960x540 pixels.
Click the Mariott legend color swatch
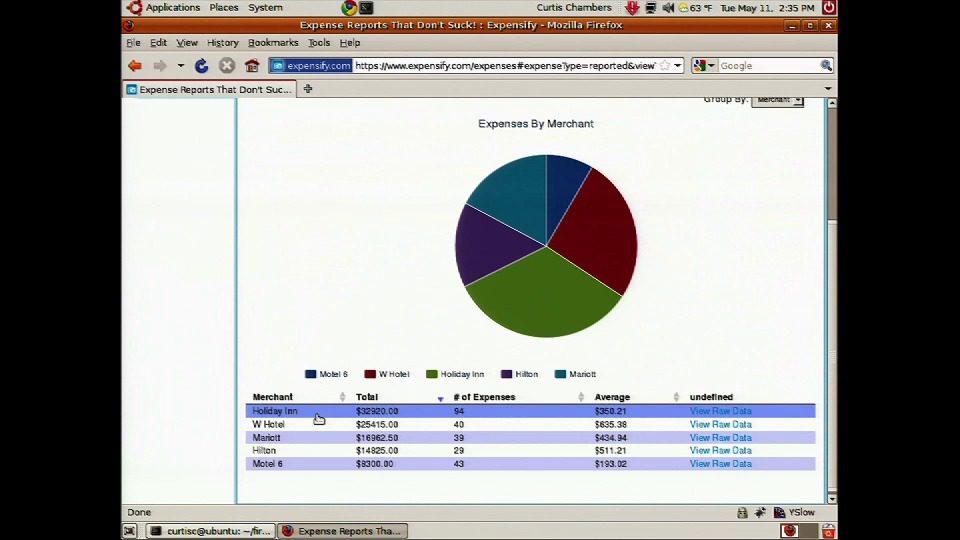coord(560,374)
